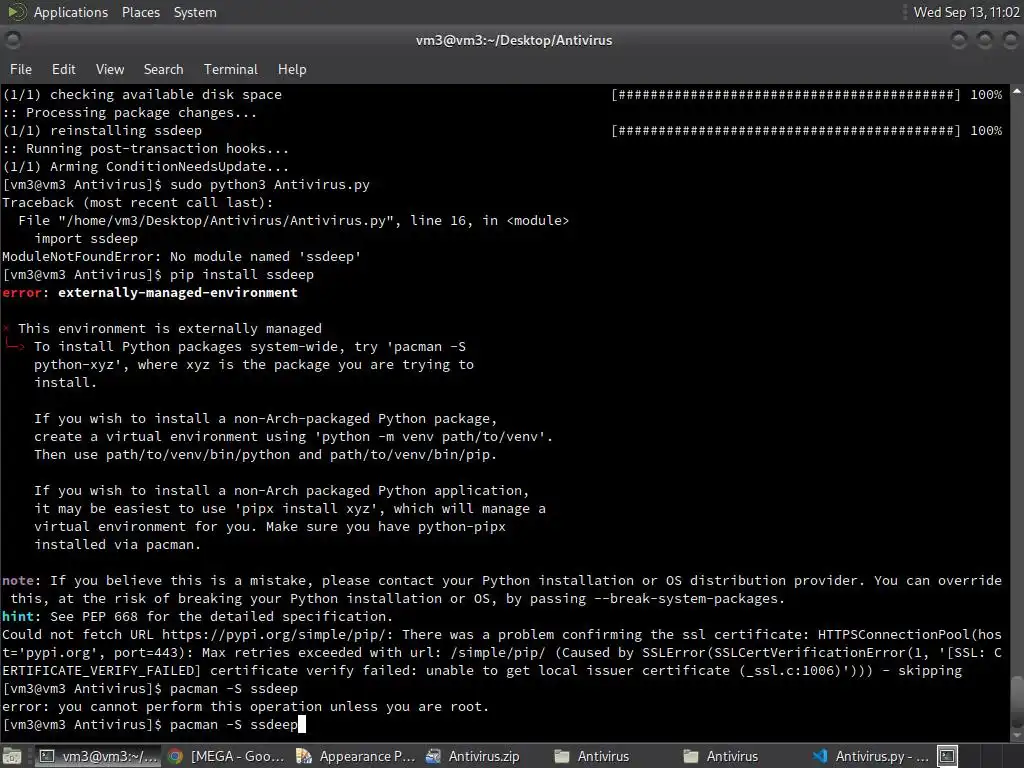The height and width of the screenshot is (768, 1024).
Task: Click the 'installed via pacman.' line
Action: (x=118, y=545)
